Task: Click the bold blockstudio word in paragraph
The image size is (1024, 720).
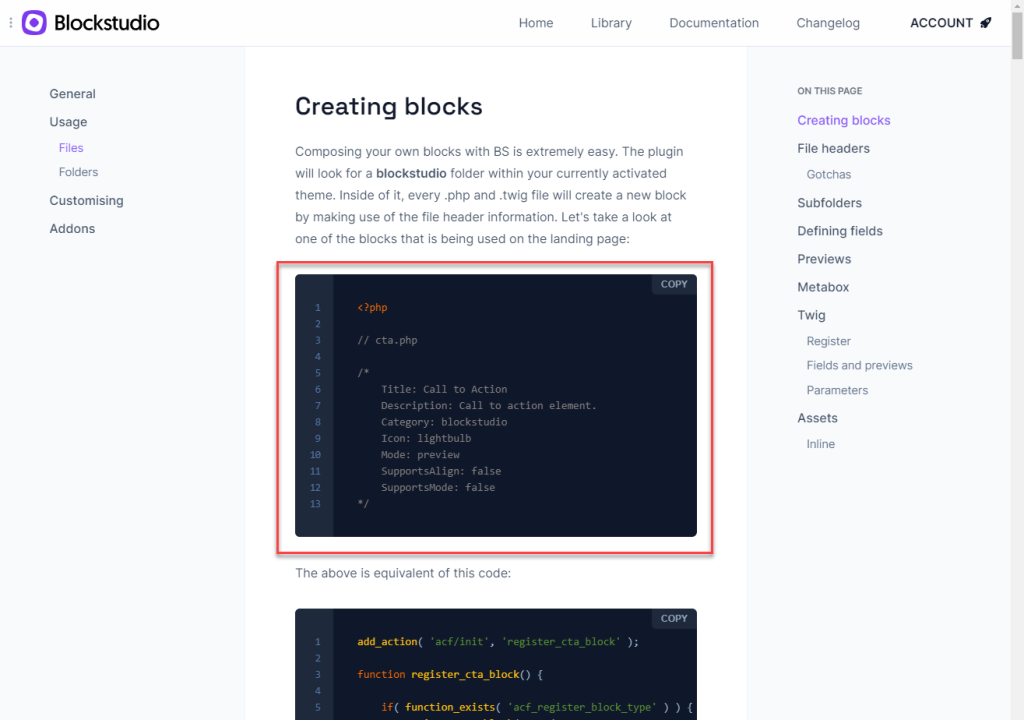Action: pyautogui.click(x=411, y=173)
